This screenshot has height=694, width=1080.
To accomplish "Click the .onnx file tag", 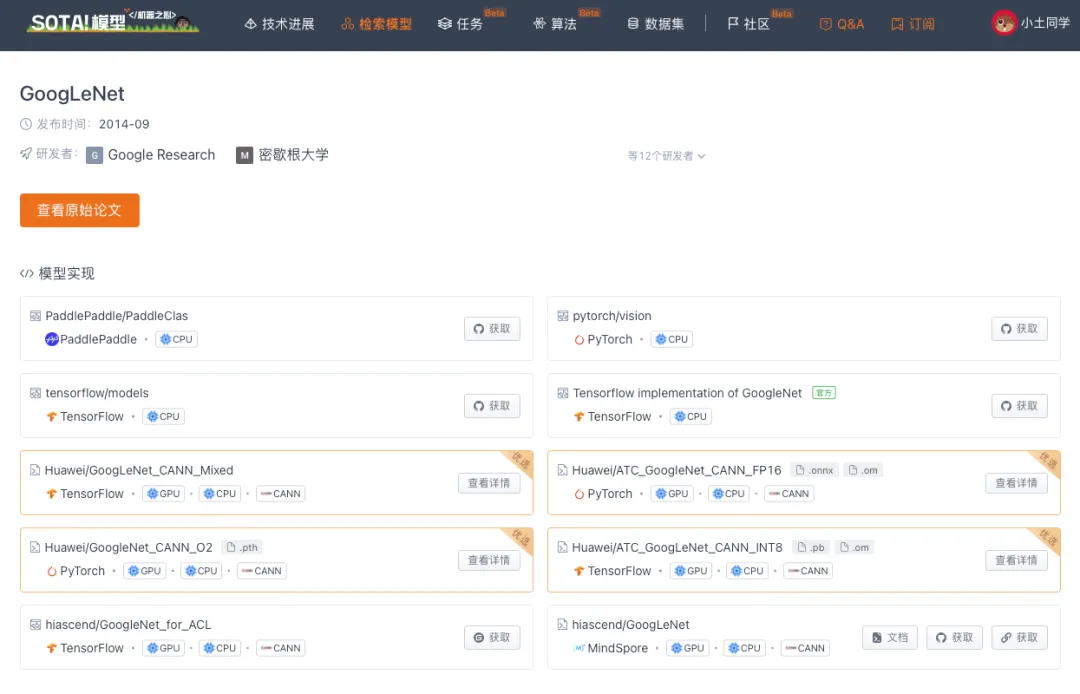I will click(814, 470).
